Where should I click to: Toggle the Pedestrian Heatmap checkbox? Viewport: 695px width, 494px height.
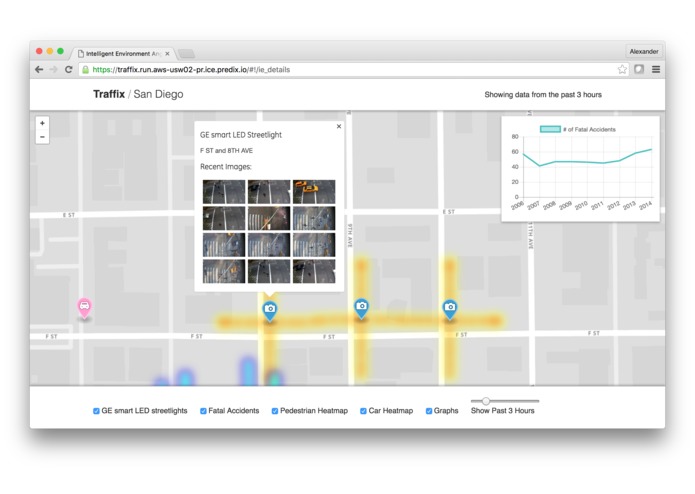coord(275,411)
